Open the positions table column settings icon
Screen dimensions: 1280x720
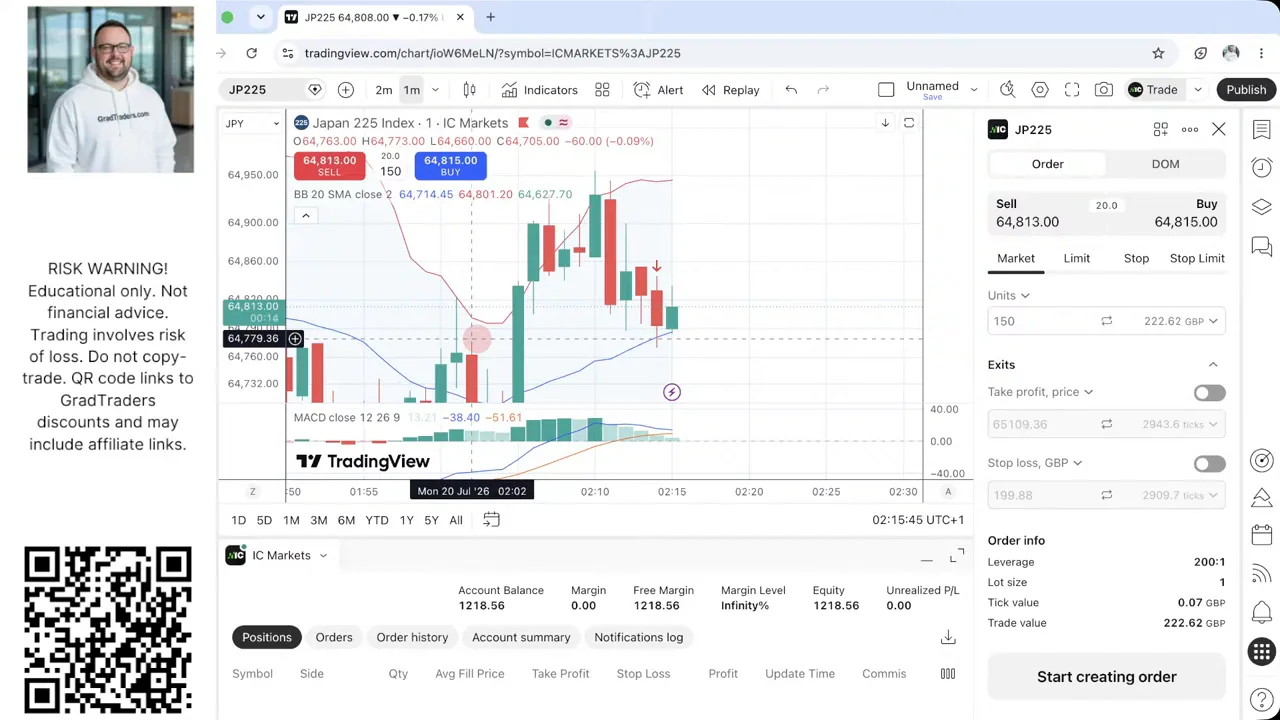click(x=948, y=674)
